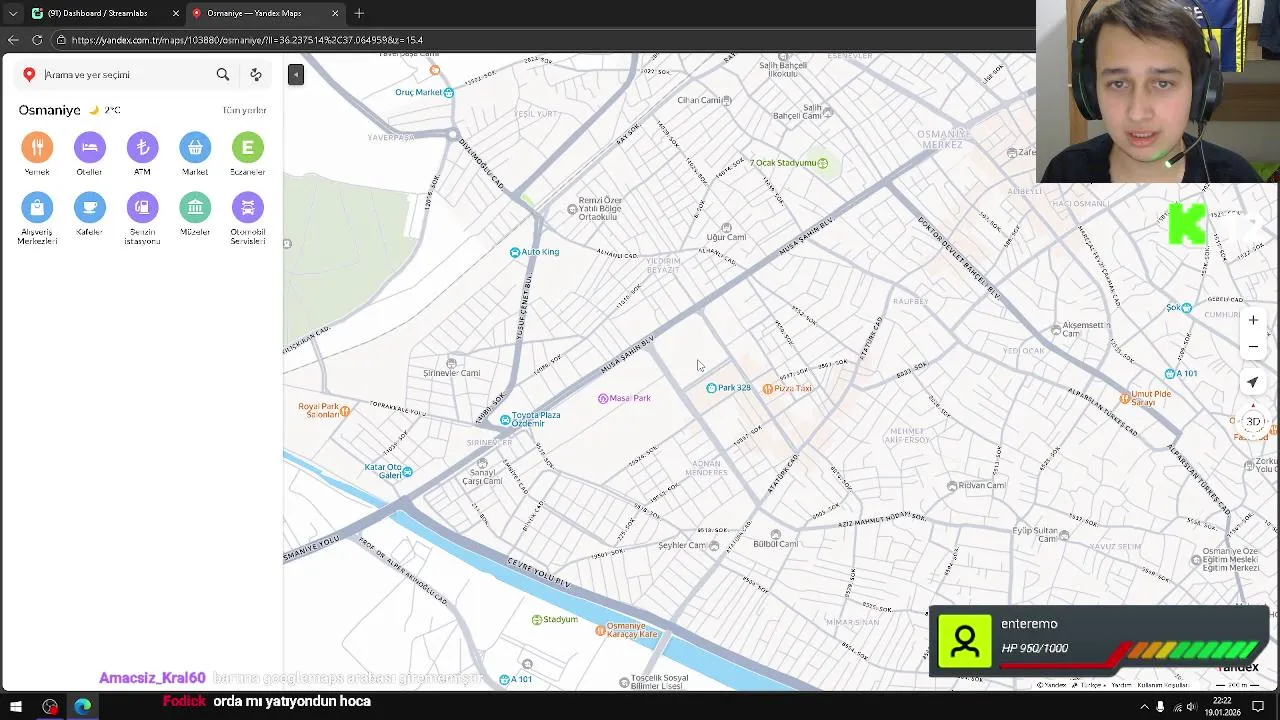Select the Şok store marker
Screen dimensions: 1280x720
1186,308
